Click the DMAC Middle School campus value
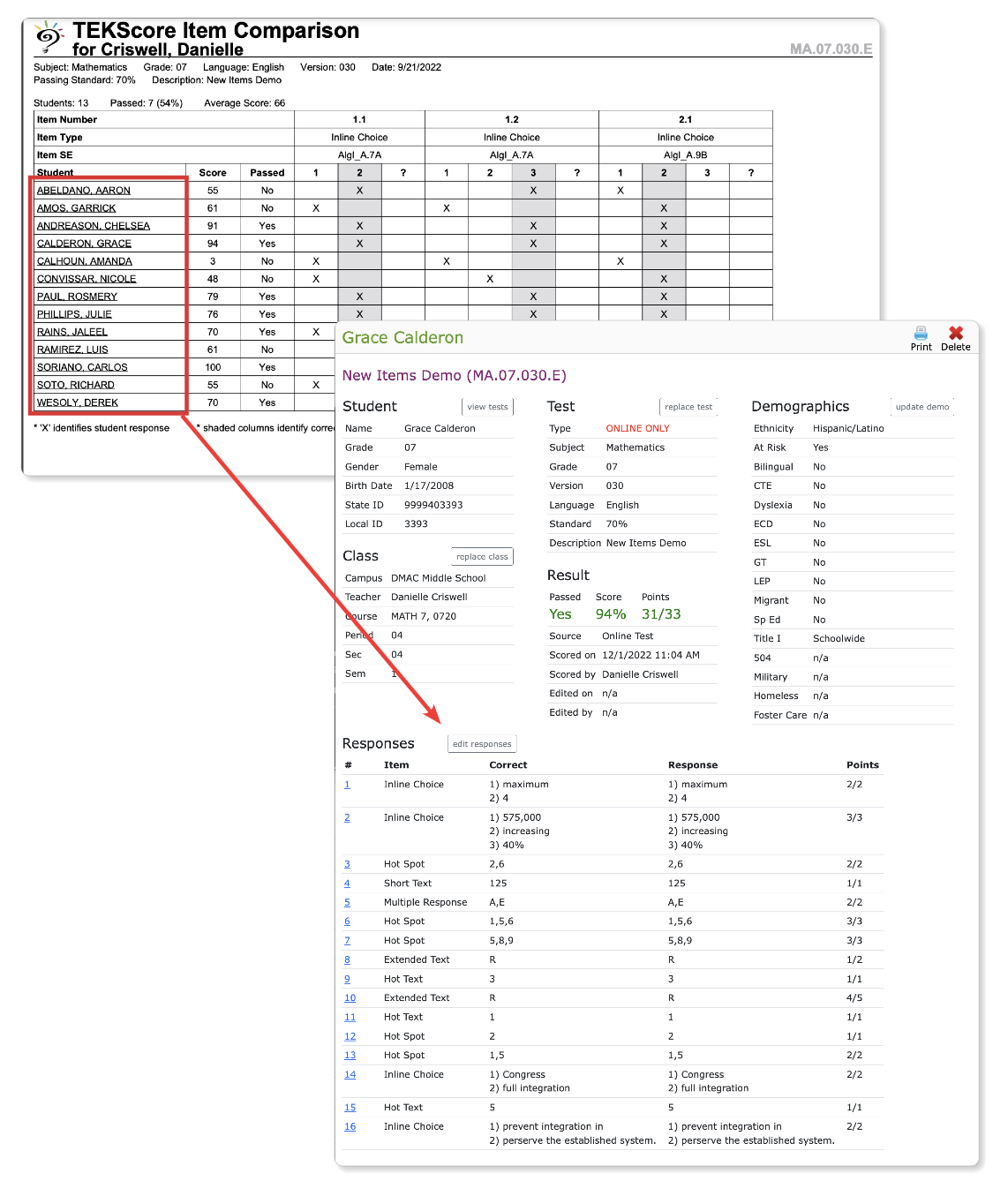 coord(439,579)
